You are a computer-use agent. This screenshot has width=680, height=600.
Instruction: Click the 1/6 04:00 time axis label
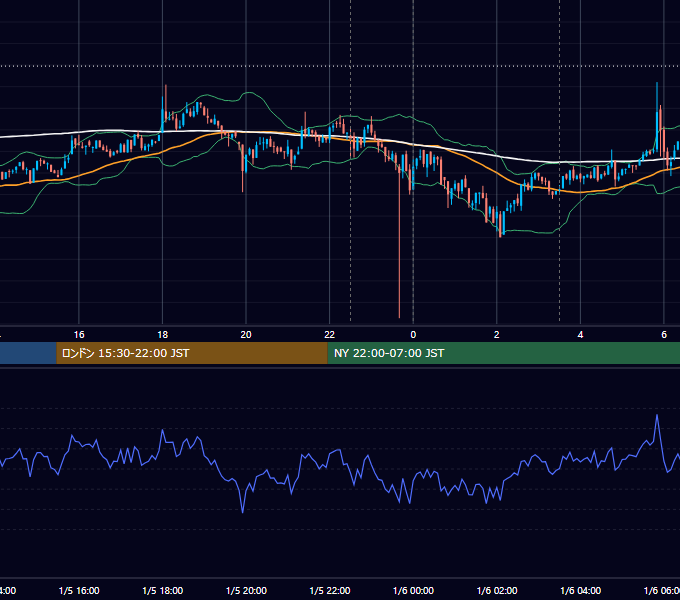pos(581,590)
